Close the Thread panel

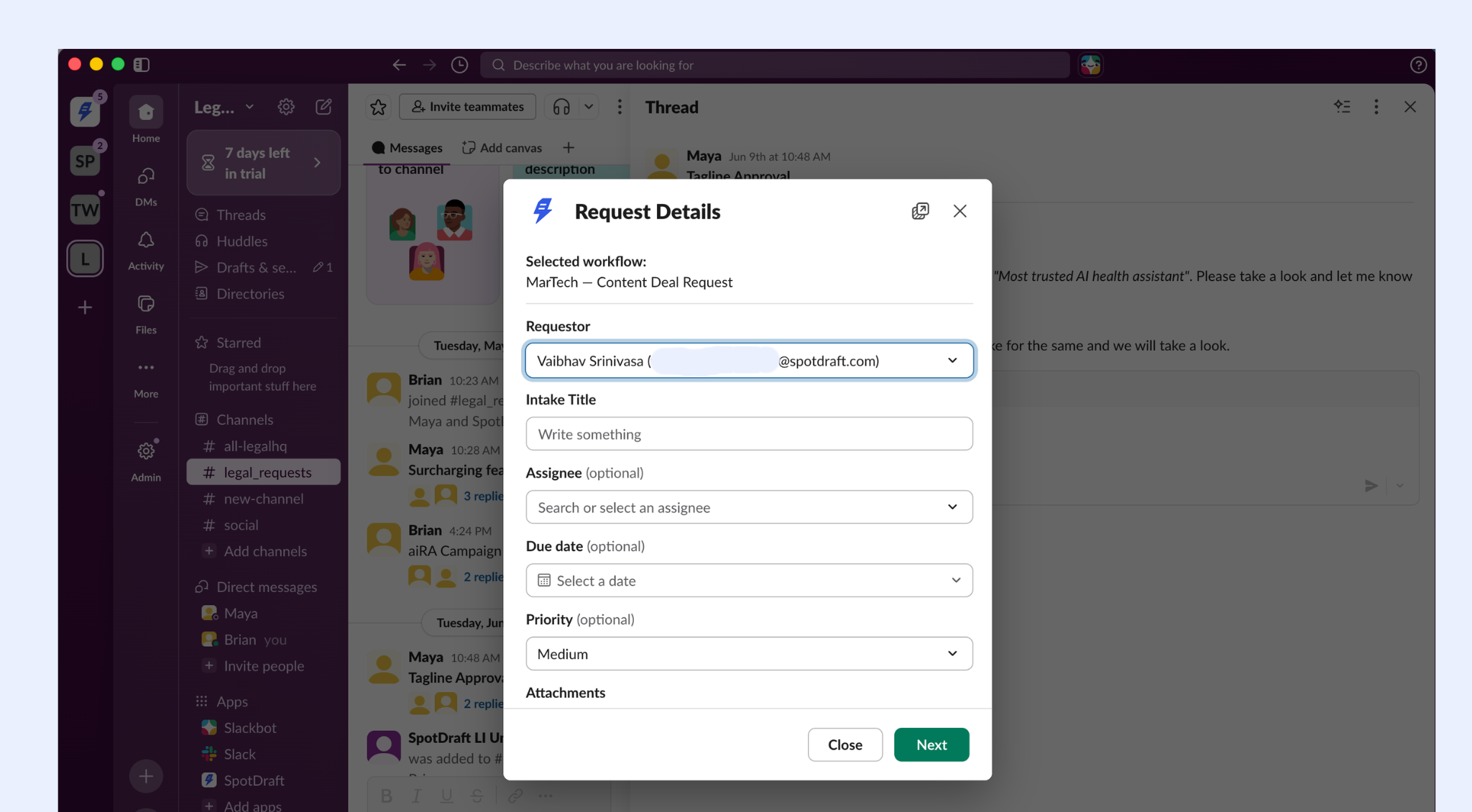pyautogui.click(x=1409, y=107)
